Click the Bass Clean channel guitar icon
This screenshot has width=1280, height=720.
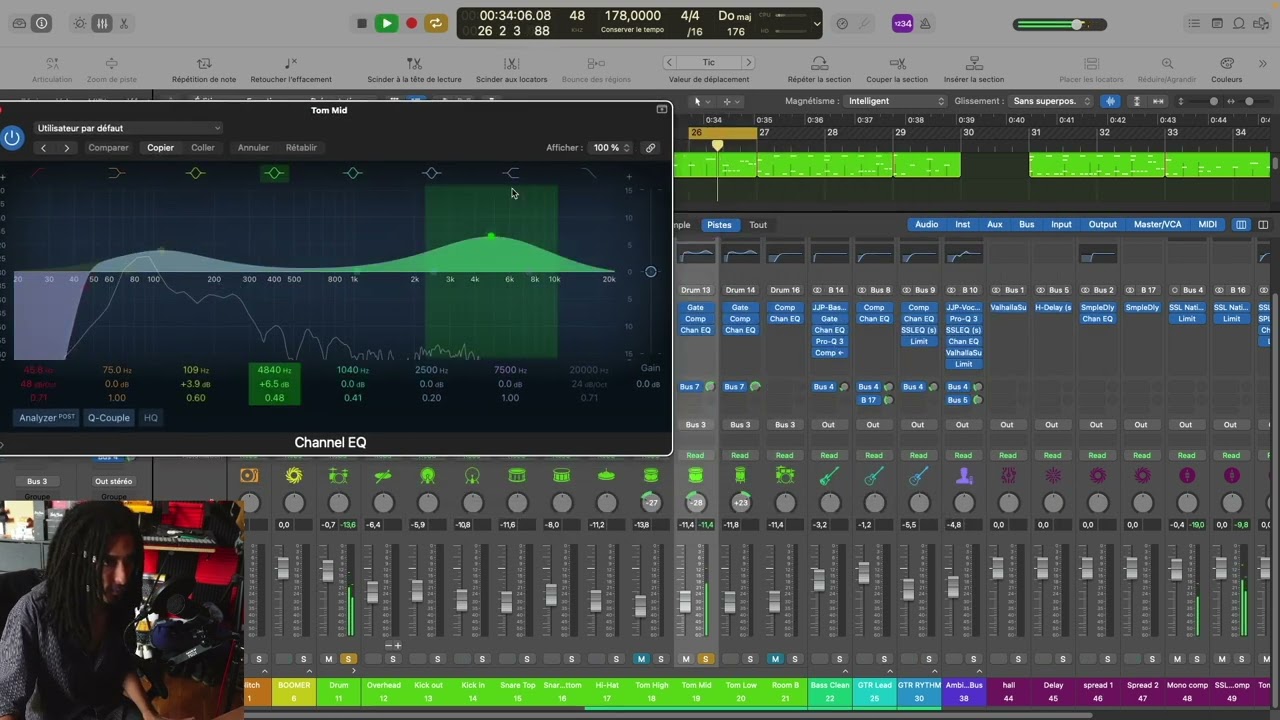point(829,476)
